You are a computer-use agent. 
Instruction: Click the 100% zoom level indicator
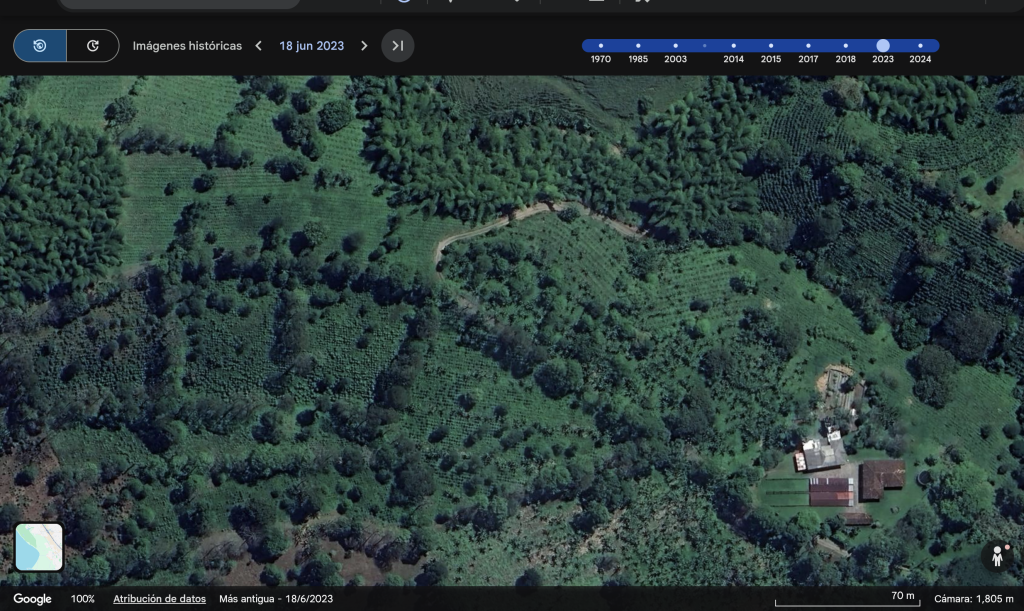coord(83,599)
